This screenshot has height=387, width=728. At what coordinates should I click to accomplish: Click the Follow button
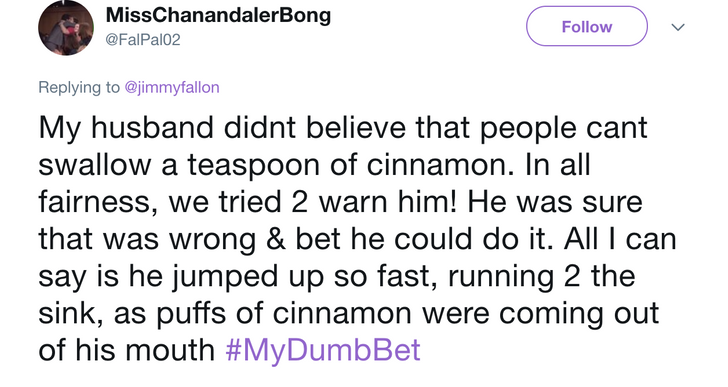[x=586, y=26]
